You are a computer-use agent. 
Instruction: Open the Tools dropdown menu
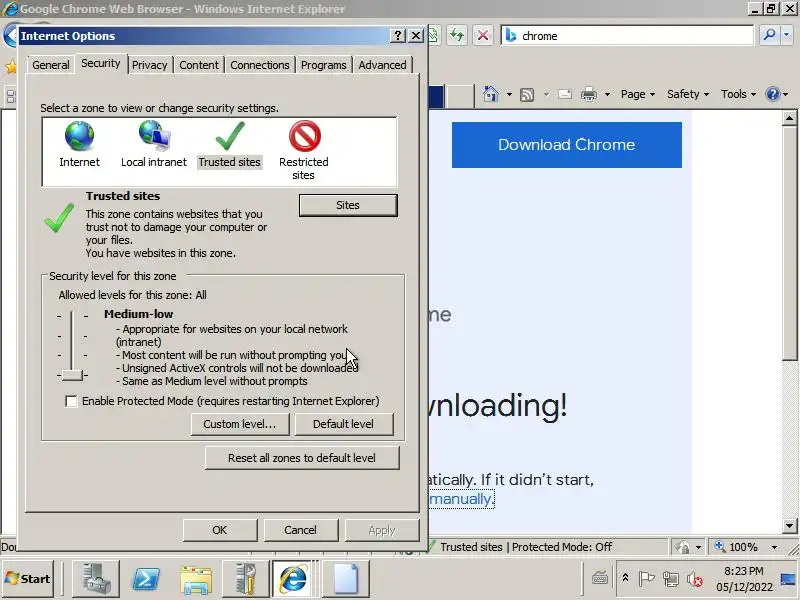coord(738,94)
